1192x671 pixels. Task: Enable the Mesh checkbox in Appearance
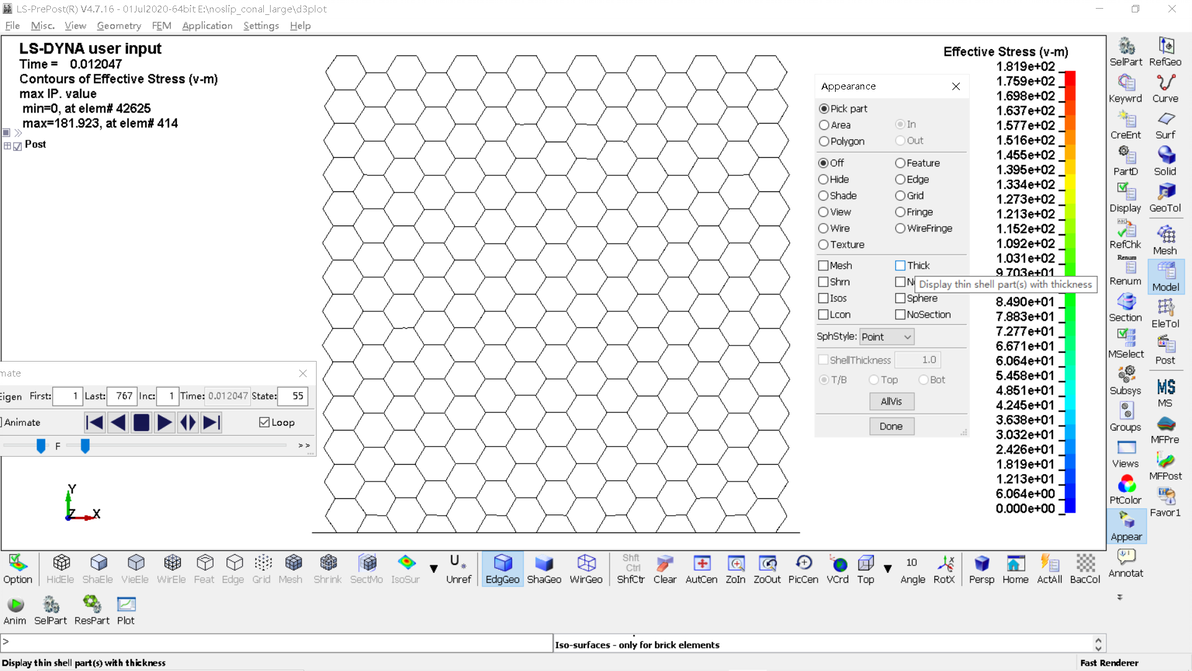pyautogui.click(x=823, y=265)
